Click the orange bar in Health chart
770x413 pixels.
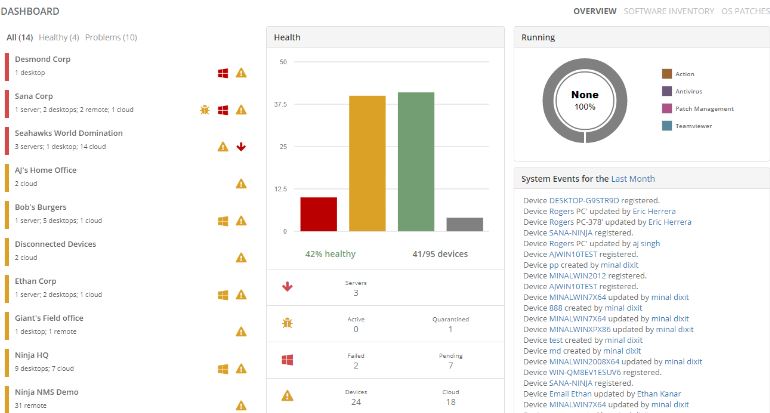pos(367,164)
